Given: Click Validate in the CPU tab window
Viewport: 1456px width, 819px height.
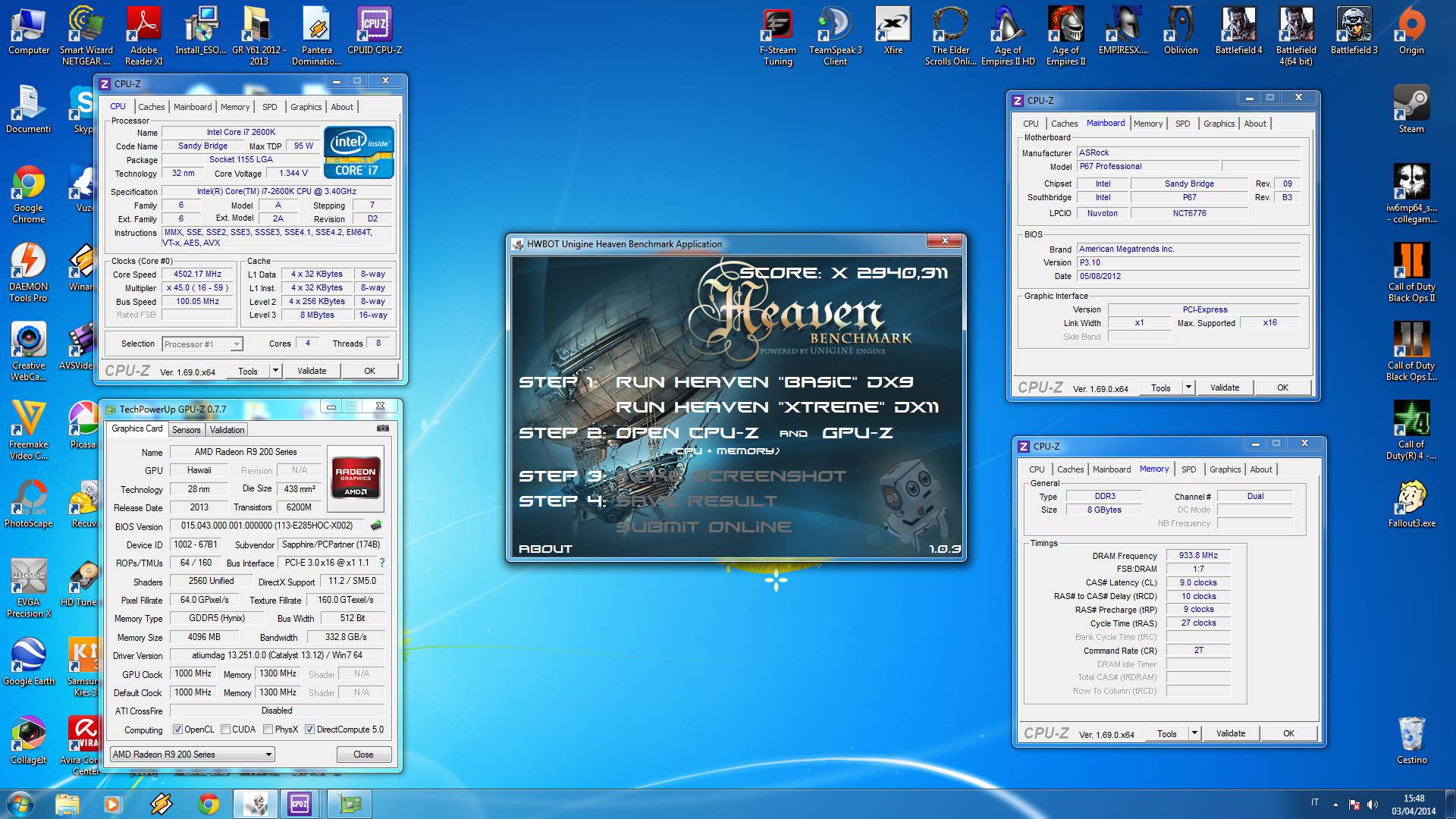Looking at the screenshot, I should 312,371.
